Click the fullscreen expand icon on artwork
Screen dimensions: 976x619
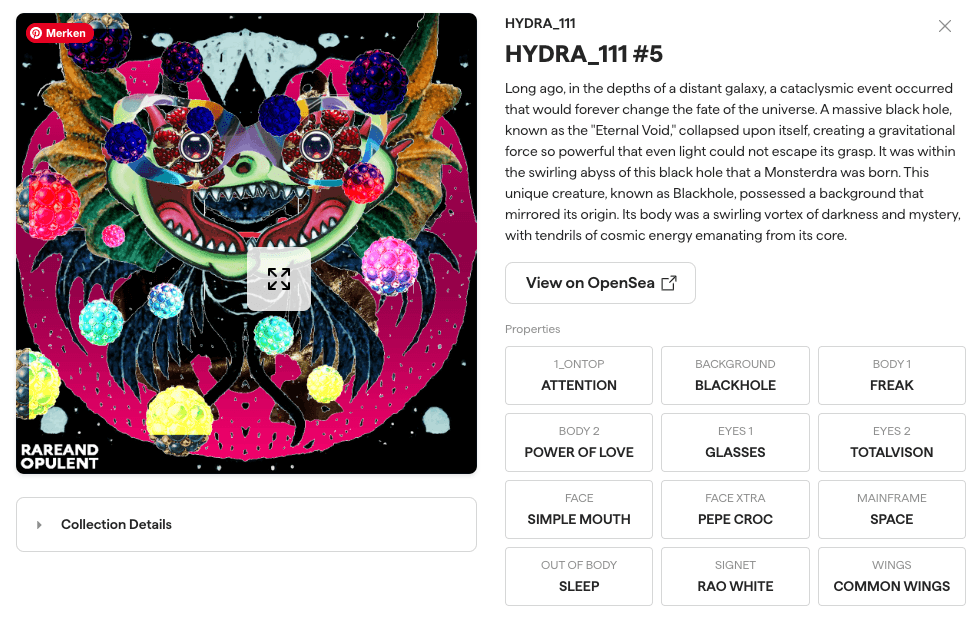[x=279, y=279]
